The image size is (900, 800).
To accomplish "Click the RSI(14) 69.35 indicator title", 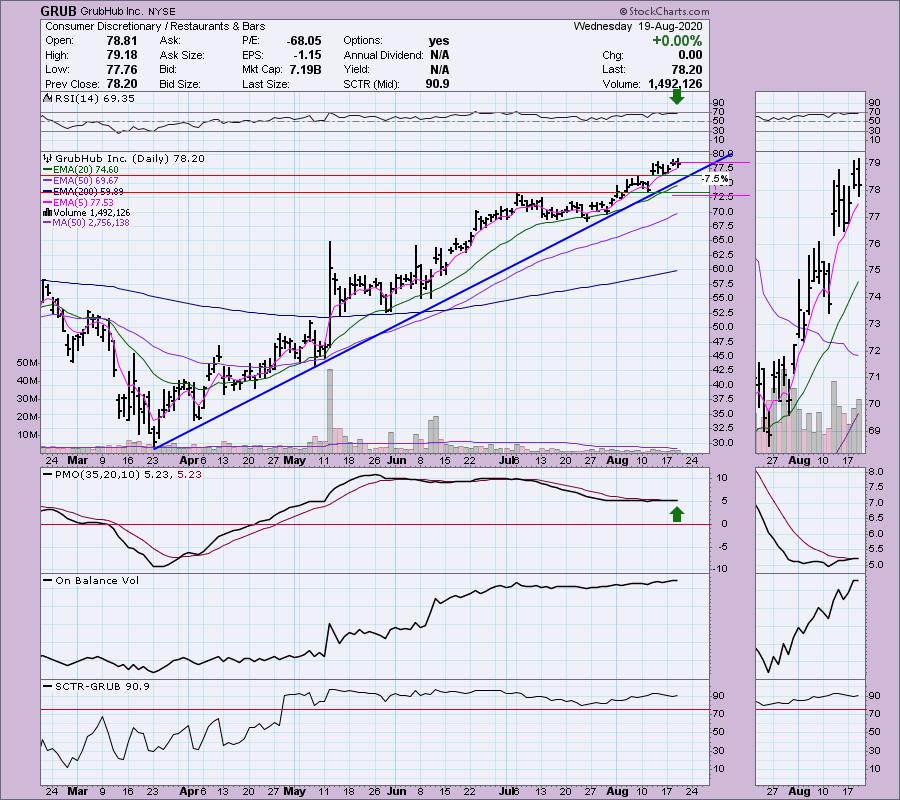I will click(x=95, y=99).
